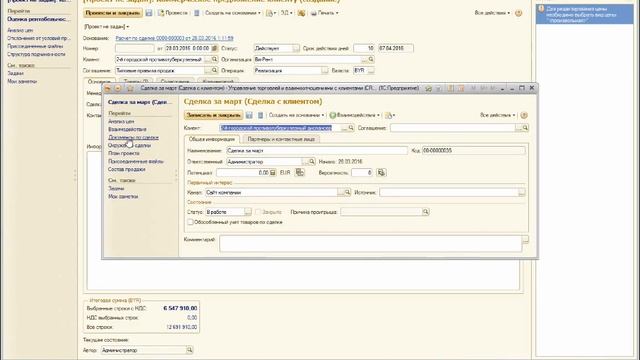Switch to Партнеры и контактные лица tab
Viewport: 640px width, 360px height.
tap(281, 139)
